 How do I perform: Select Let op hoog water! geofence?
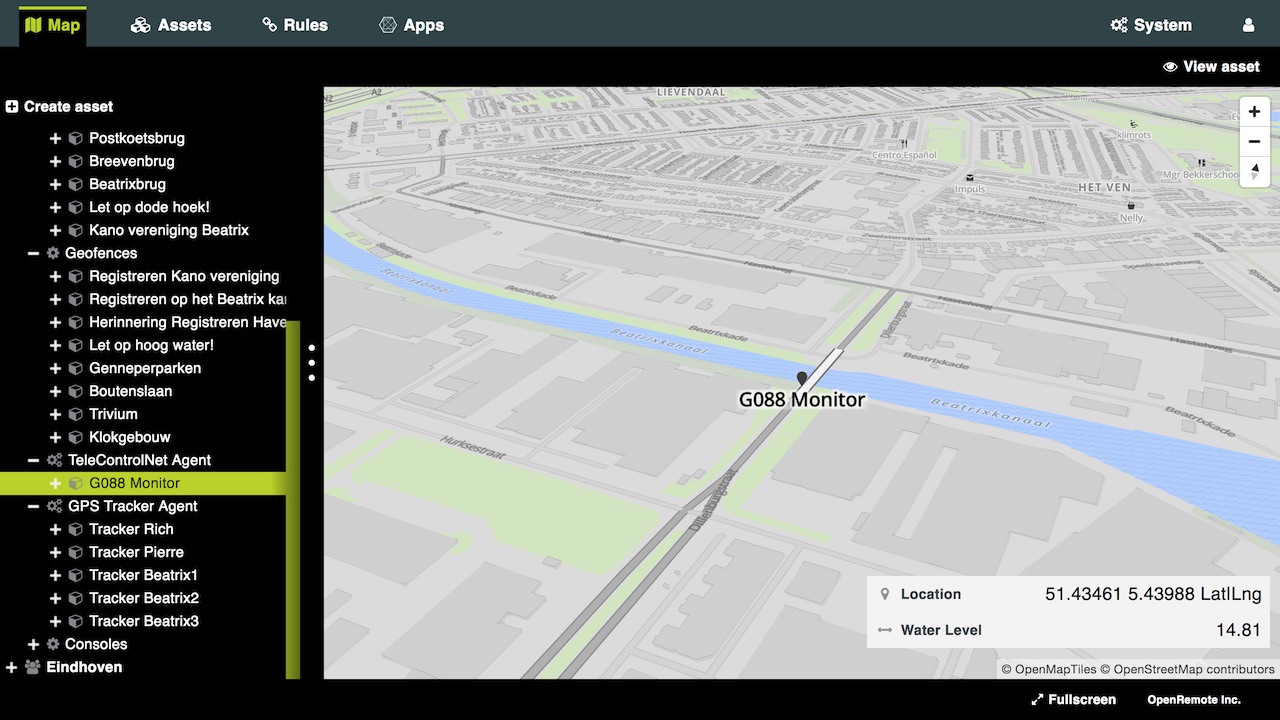(x=151, y=345)
